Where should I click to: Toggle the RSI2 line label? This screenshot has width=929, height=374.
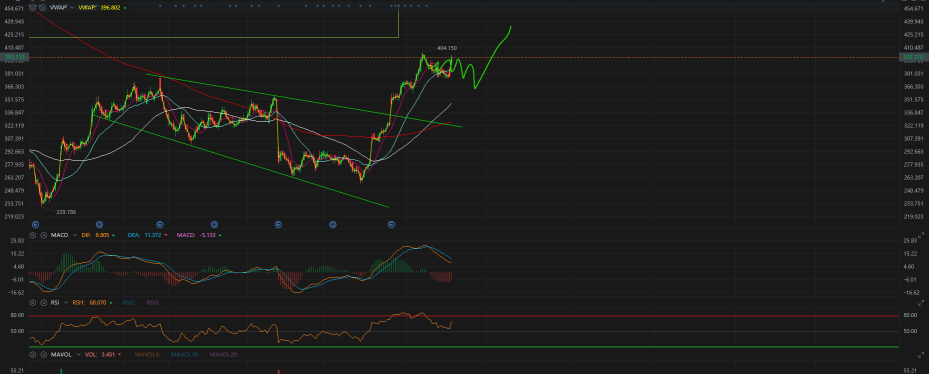coord(129,302)
